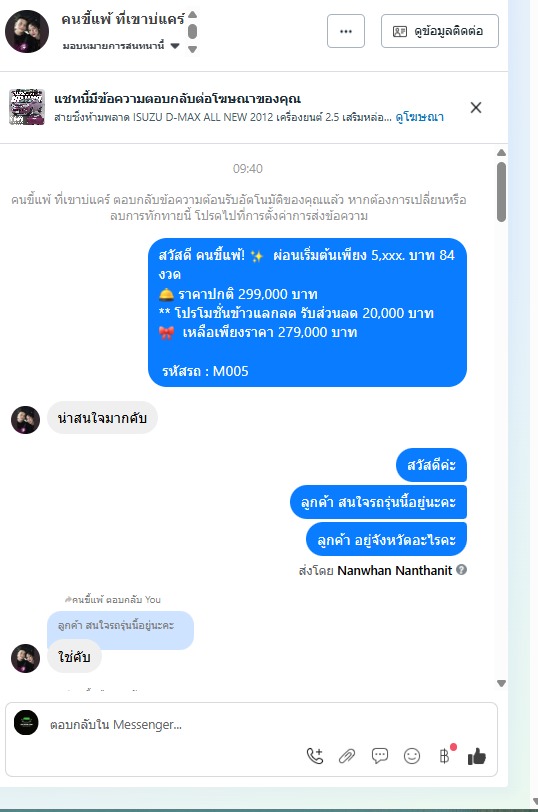Open the ดูโฆษณา ad link
Image resolution: width=538 pixels, height=812 pixels.
(419, 117)
